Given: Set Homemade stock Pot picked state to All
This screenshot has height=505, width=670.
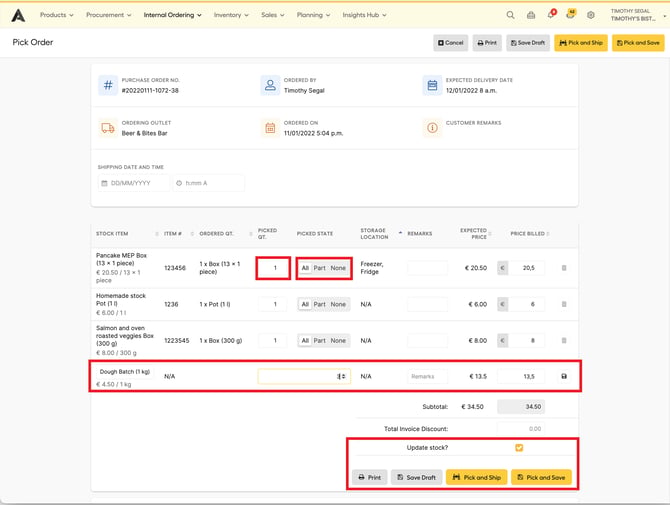Looking at the screenshot, I should (x=305, y=304).
